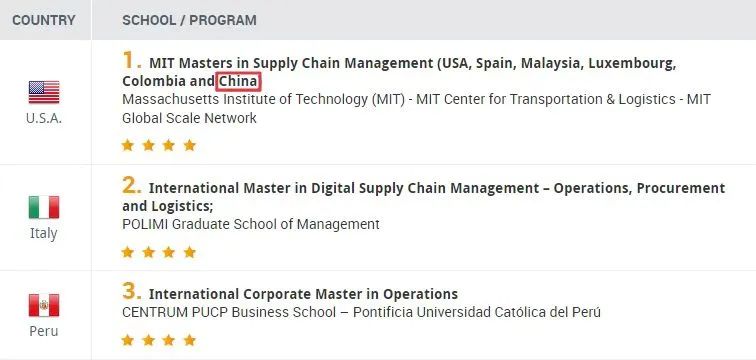Viewport: 756px width, 360px height.
Task: Click the Italy flag icon
Action: point(44,207)
